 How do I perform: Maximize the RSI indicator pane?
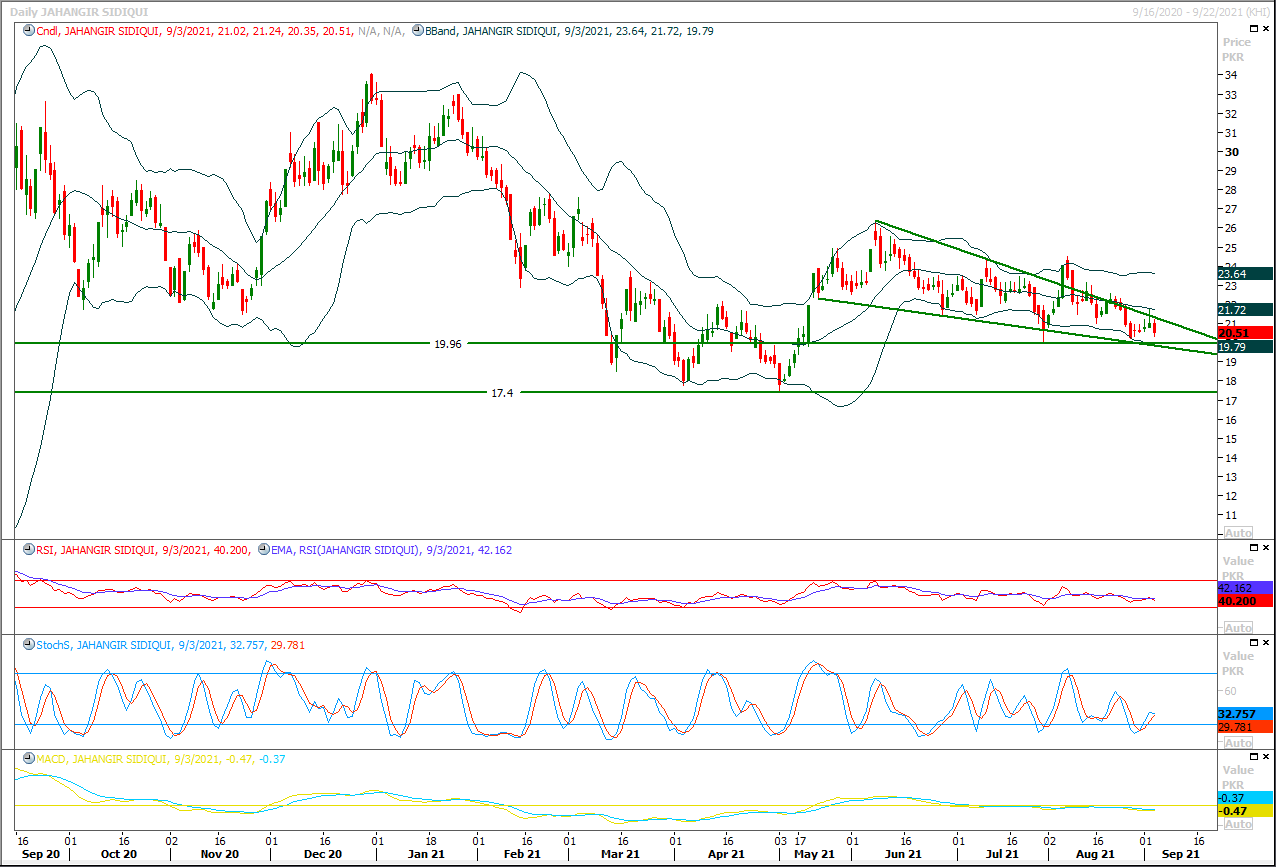point(1255,548)
